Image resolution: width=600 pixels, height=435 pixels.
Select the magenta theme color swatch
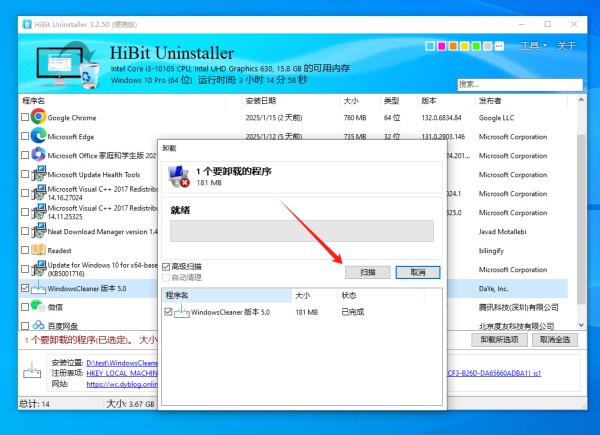(441, 46)
